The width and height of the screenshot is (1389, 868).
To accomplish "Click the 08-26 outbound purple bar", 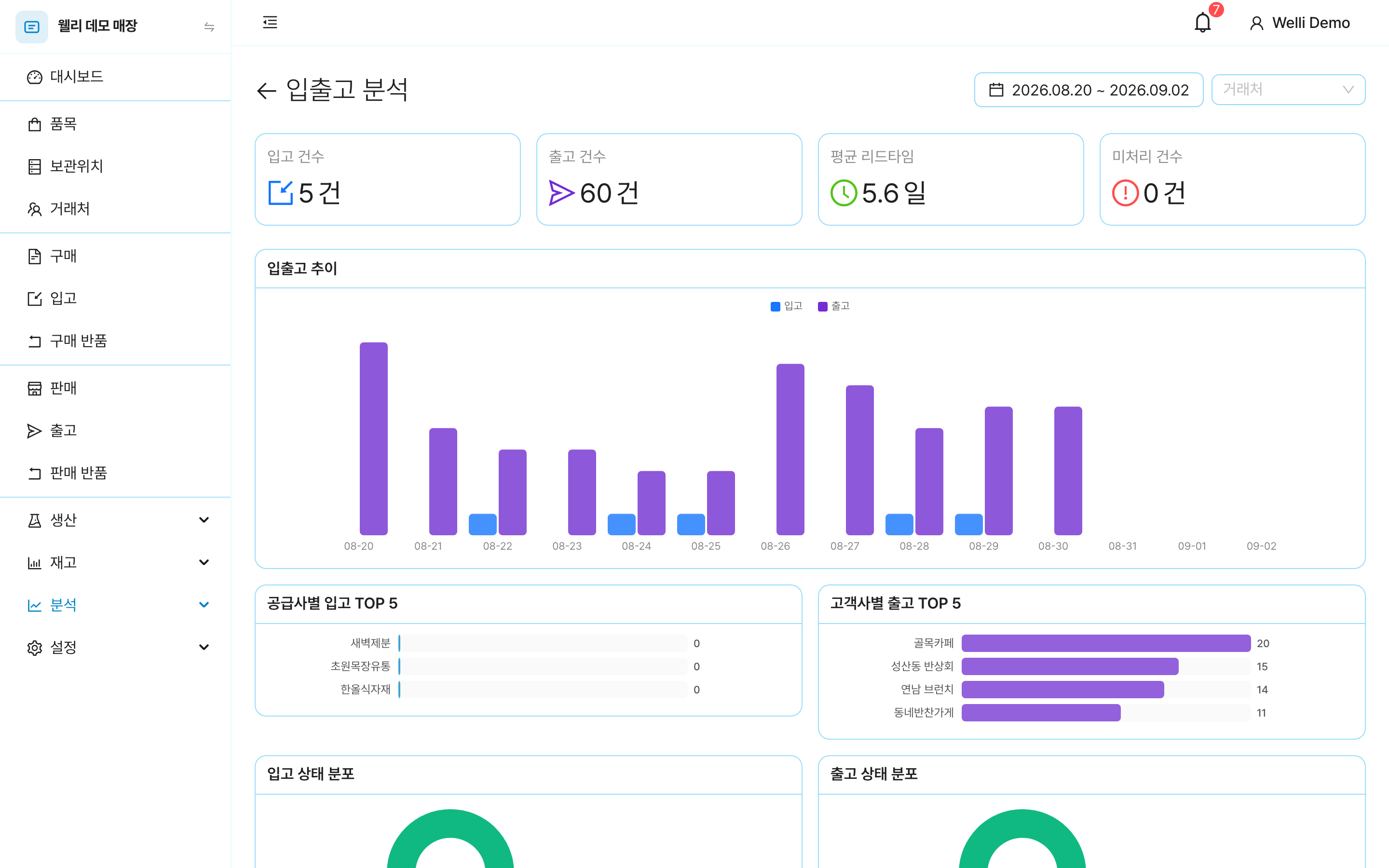I will tap(790, 449).
